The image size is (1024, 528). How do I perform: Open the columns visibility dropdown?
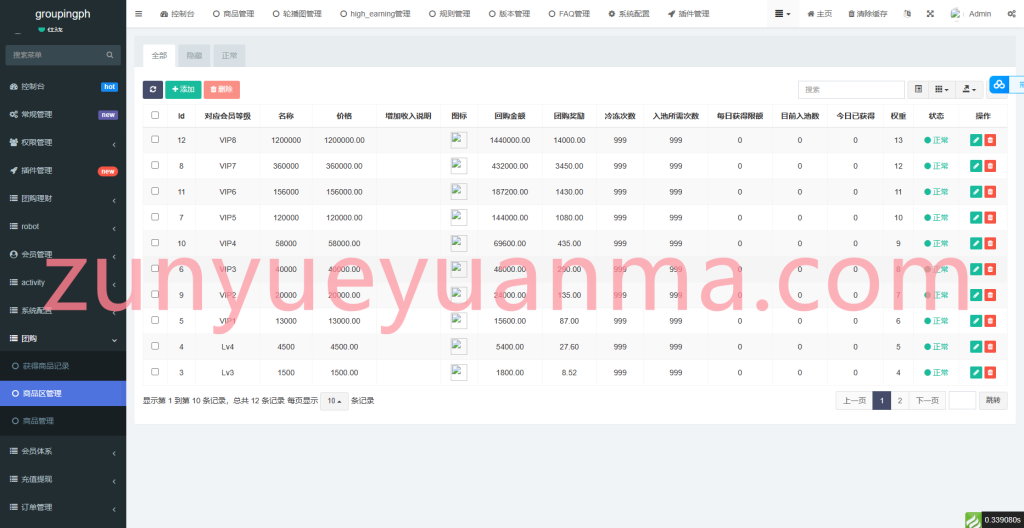coord(941,90)
